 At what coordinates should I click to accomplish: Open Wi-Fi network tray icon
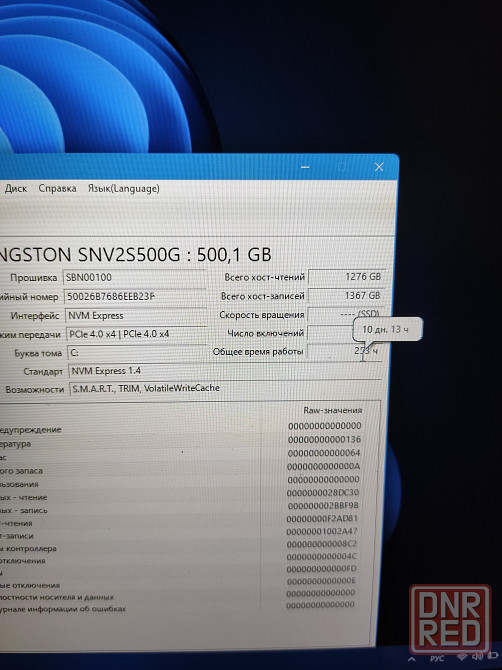462,657
